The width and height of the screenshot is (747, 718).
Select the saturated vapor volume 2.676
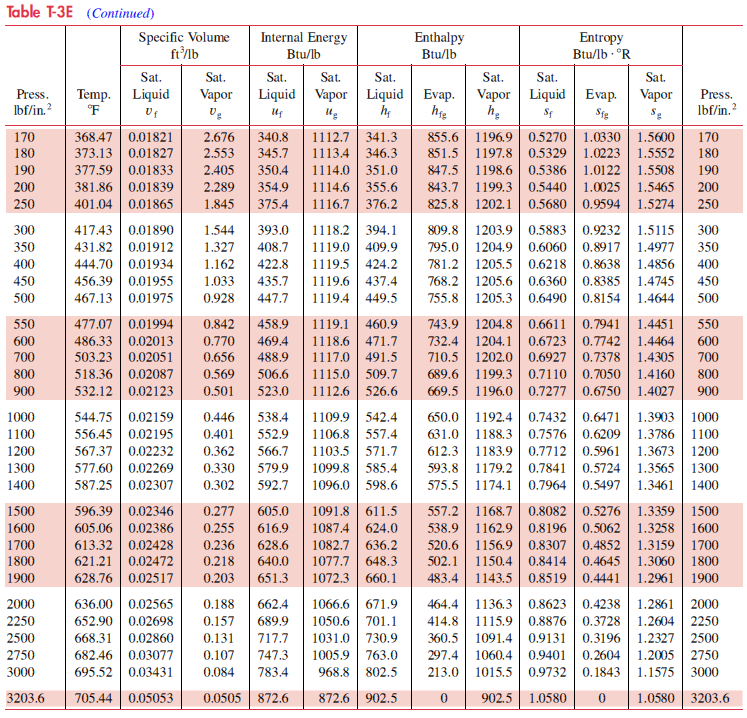tap(218, 137)
